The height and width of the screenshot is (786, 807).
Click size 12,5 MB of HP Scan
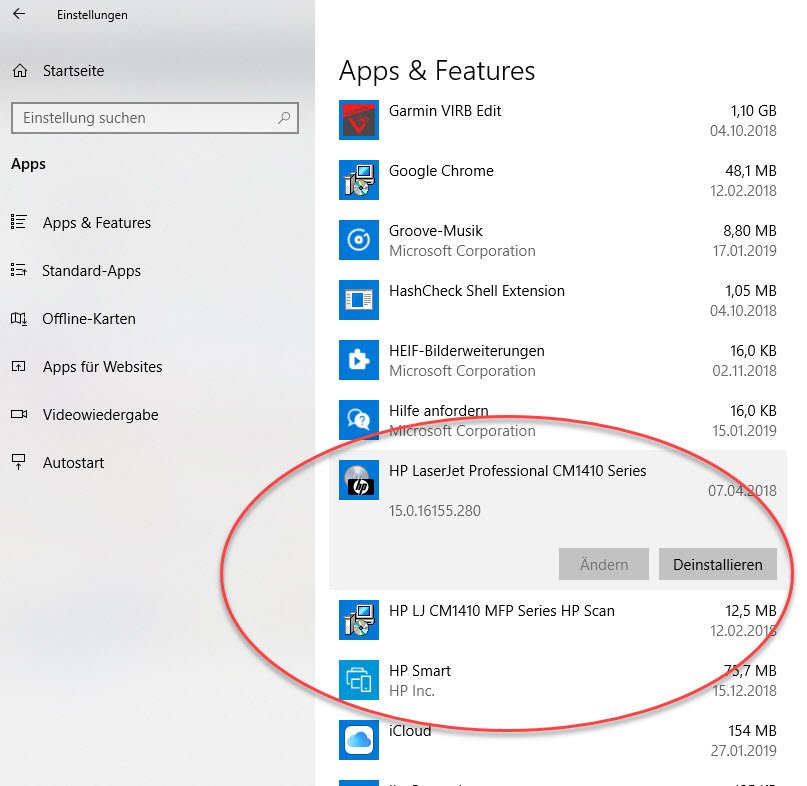coord(750,610)
